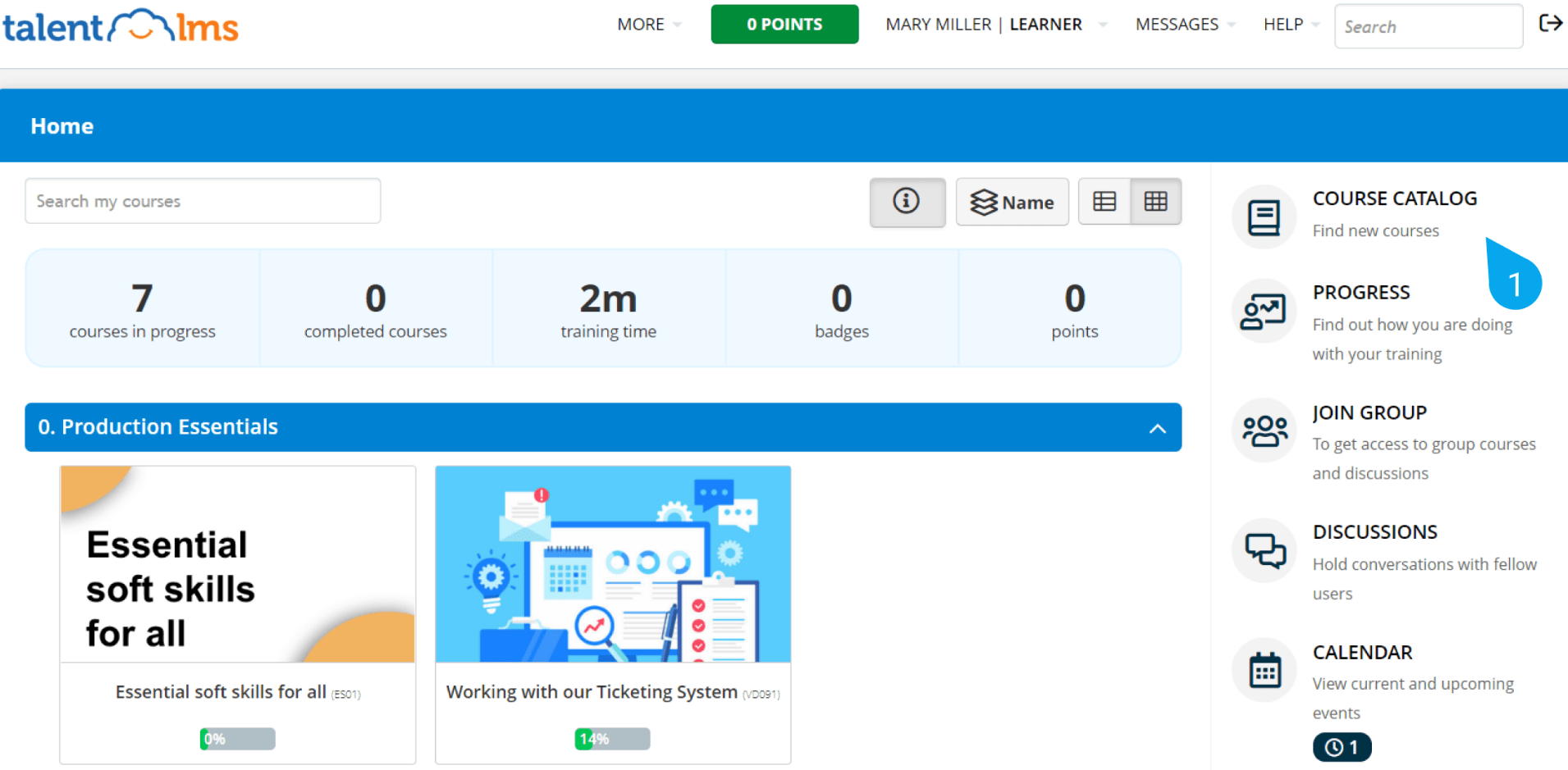The width and height of the screenshot is (1568, 770).
Task: Open the MORE dropdown menu
Action: 647,25
